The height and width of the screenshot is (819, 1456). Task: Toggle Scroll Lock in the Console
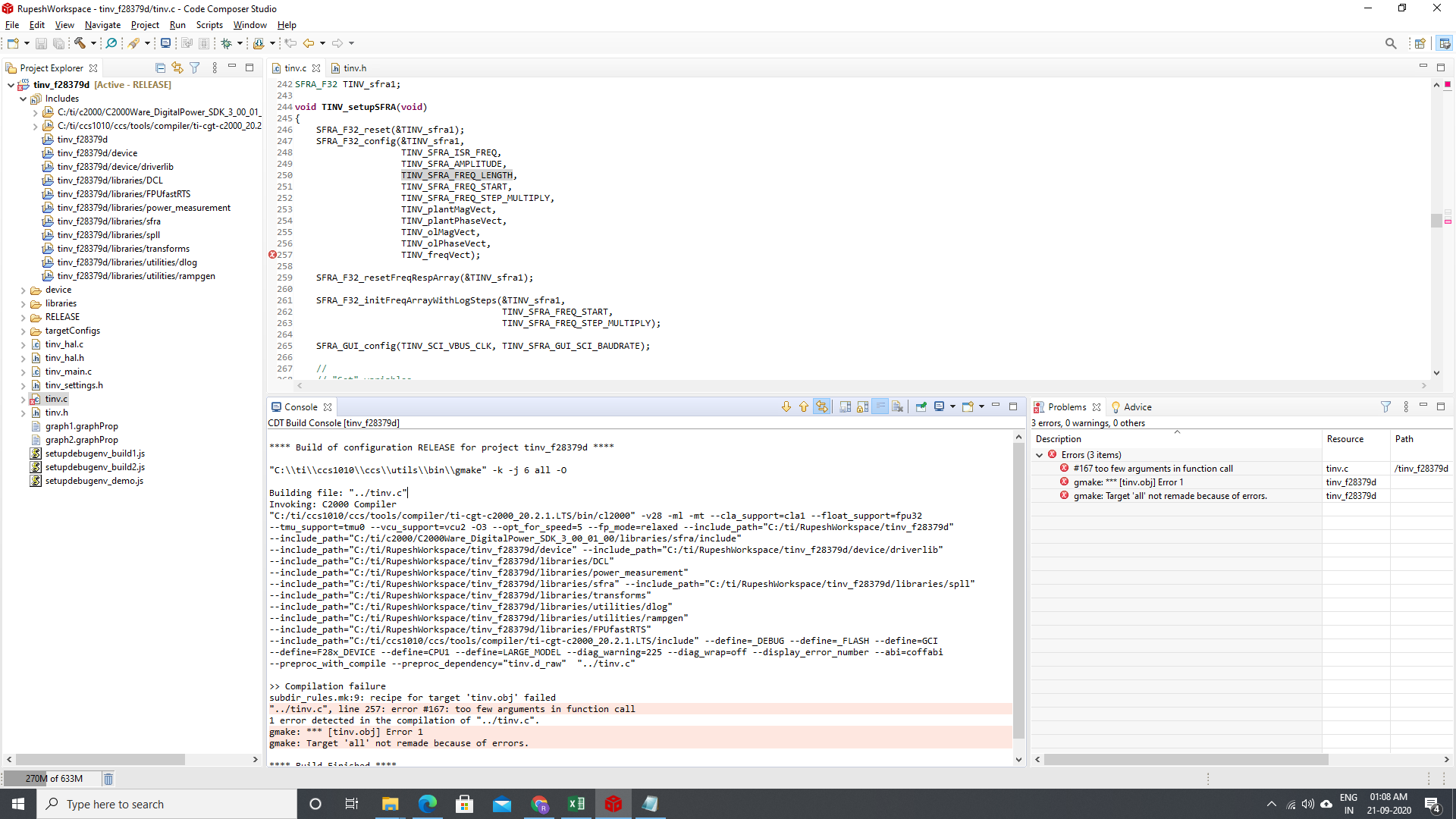[862, 406]
